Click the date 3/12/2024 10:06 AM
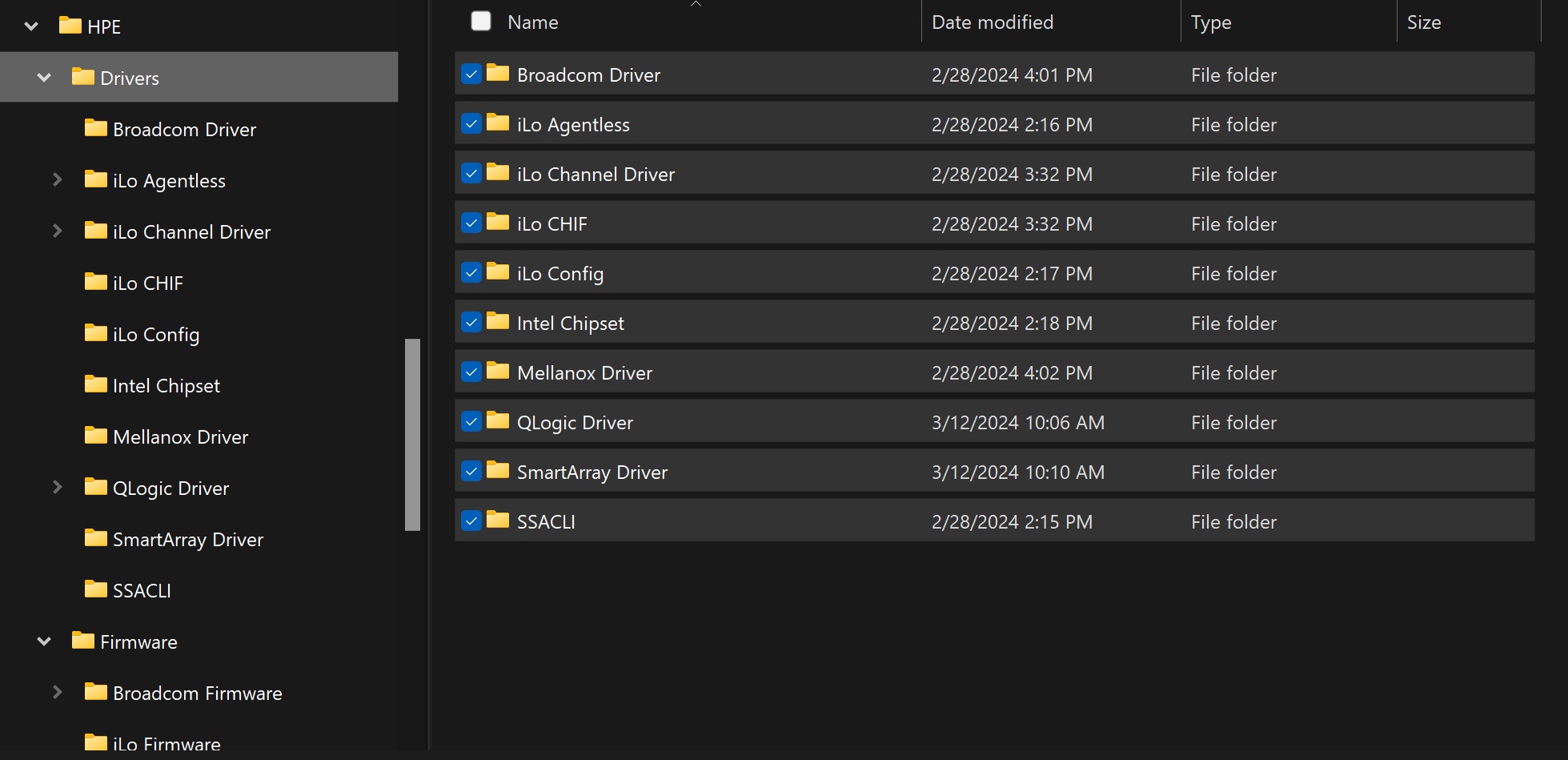This screenshot has height=760, width=1568. [x=1018, y=422]
